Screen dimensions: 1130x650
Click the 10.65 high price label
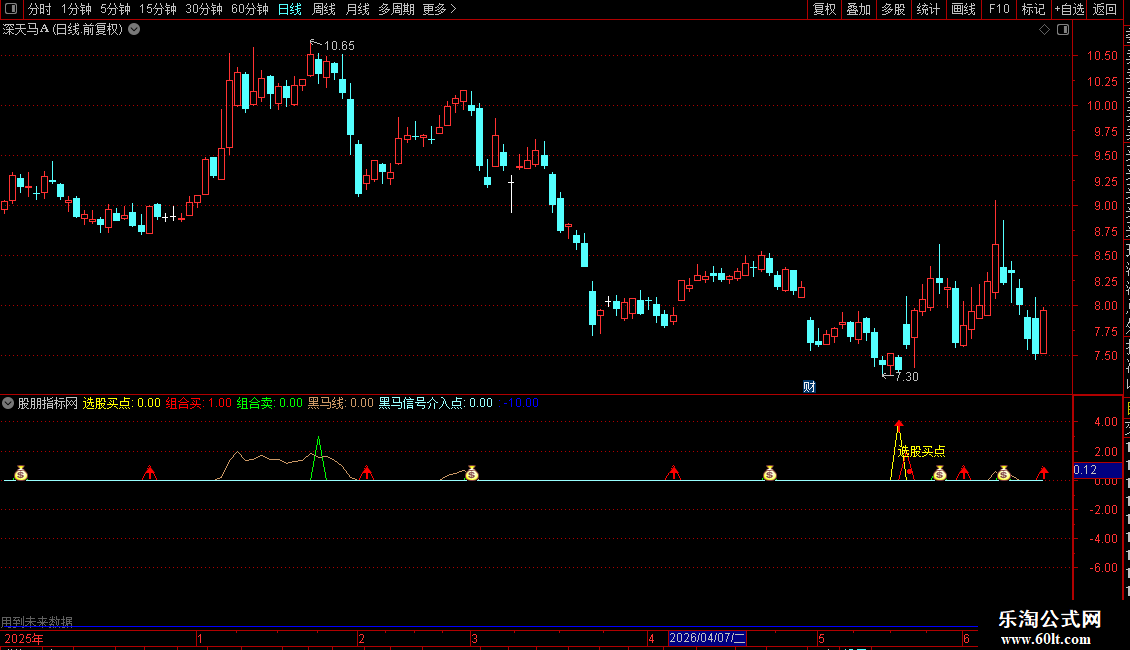tap(339, 45)
